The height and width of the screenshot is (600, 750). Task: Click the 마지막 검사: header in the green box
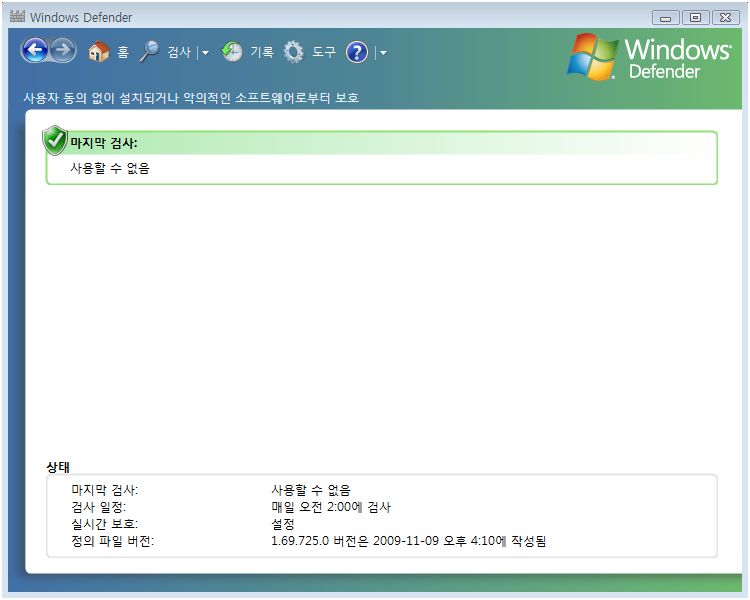click(x=104, y=143)
